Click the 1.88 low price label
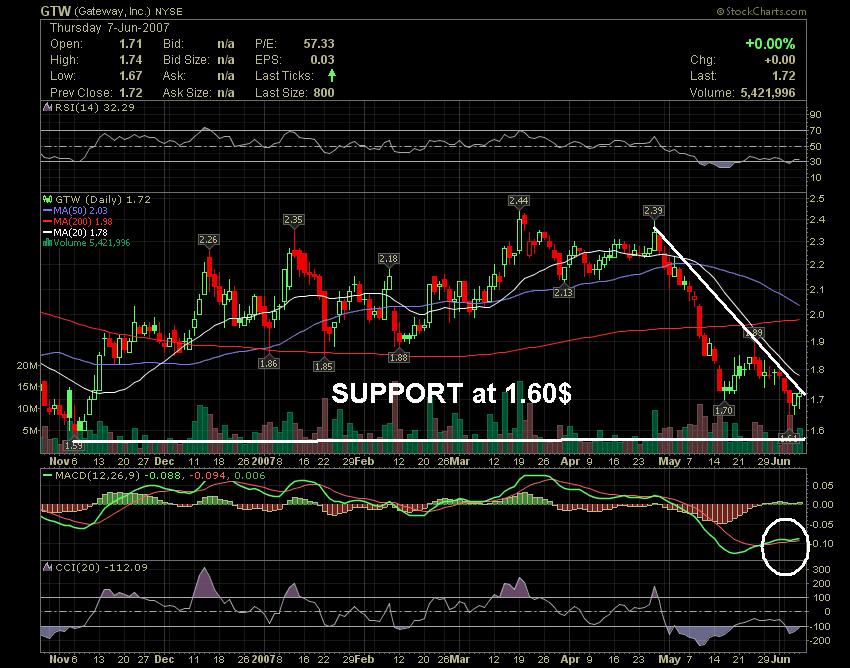The height and width of the screenshot is (668, 850). [399, 357]
